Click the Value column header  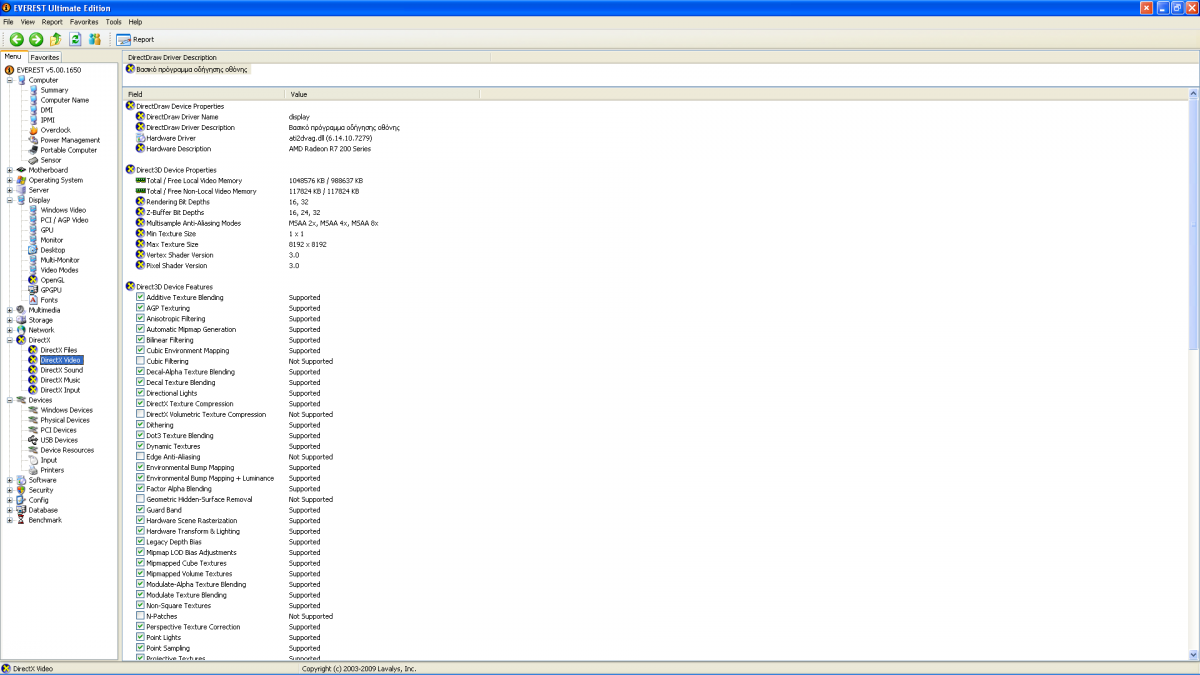point(383,94)
